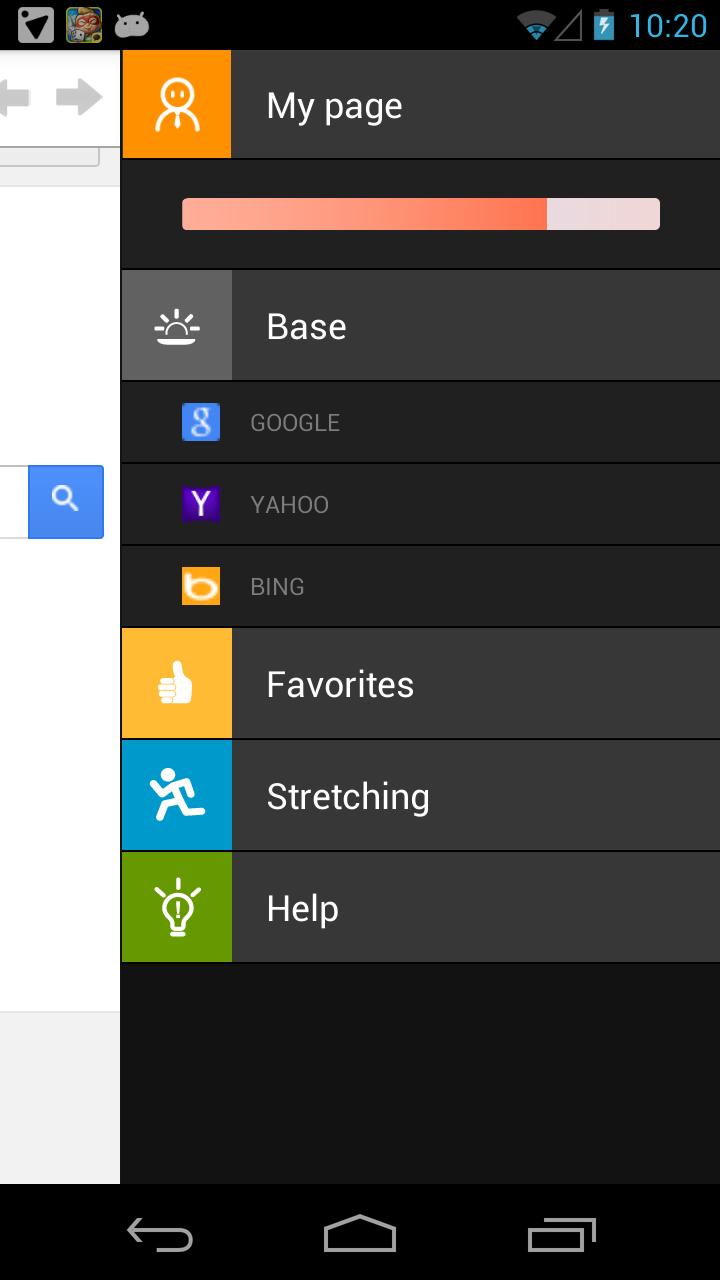Image resolution: width=720 pixels, height=1280 pixels.
Task: Tap the Help lightbulb icon
Action: 177,908
